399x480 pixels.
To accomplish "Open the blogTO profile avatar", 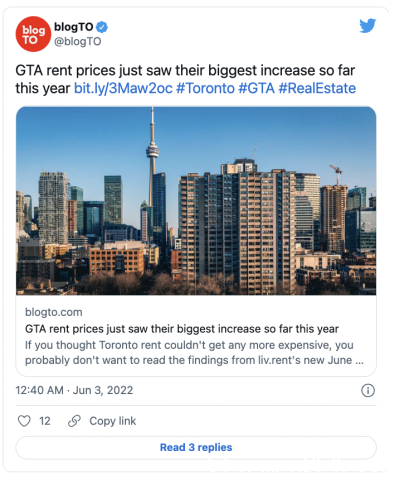I will coord(33,34).
